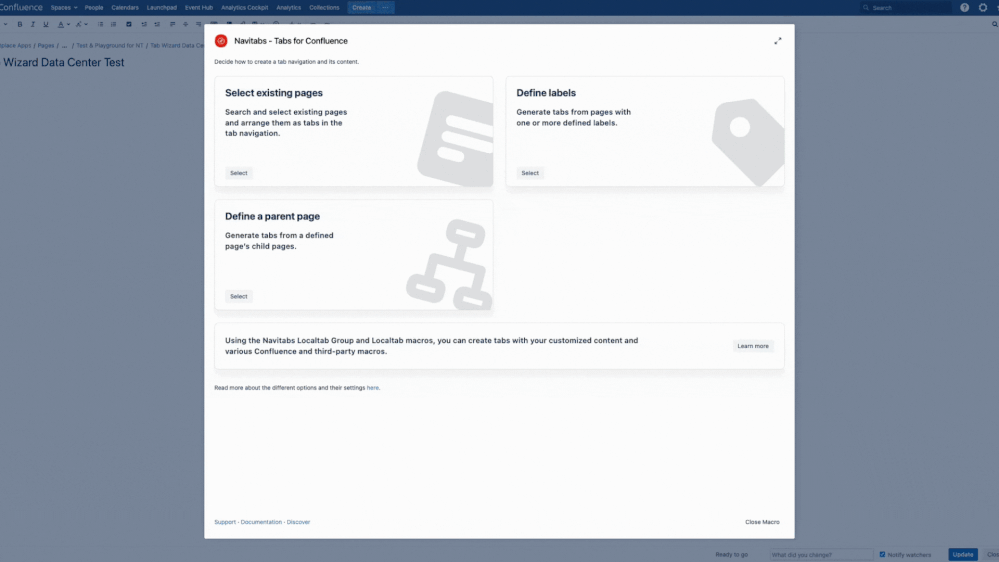Select the 'Define a parent page' option

click(239, 296)
